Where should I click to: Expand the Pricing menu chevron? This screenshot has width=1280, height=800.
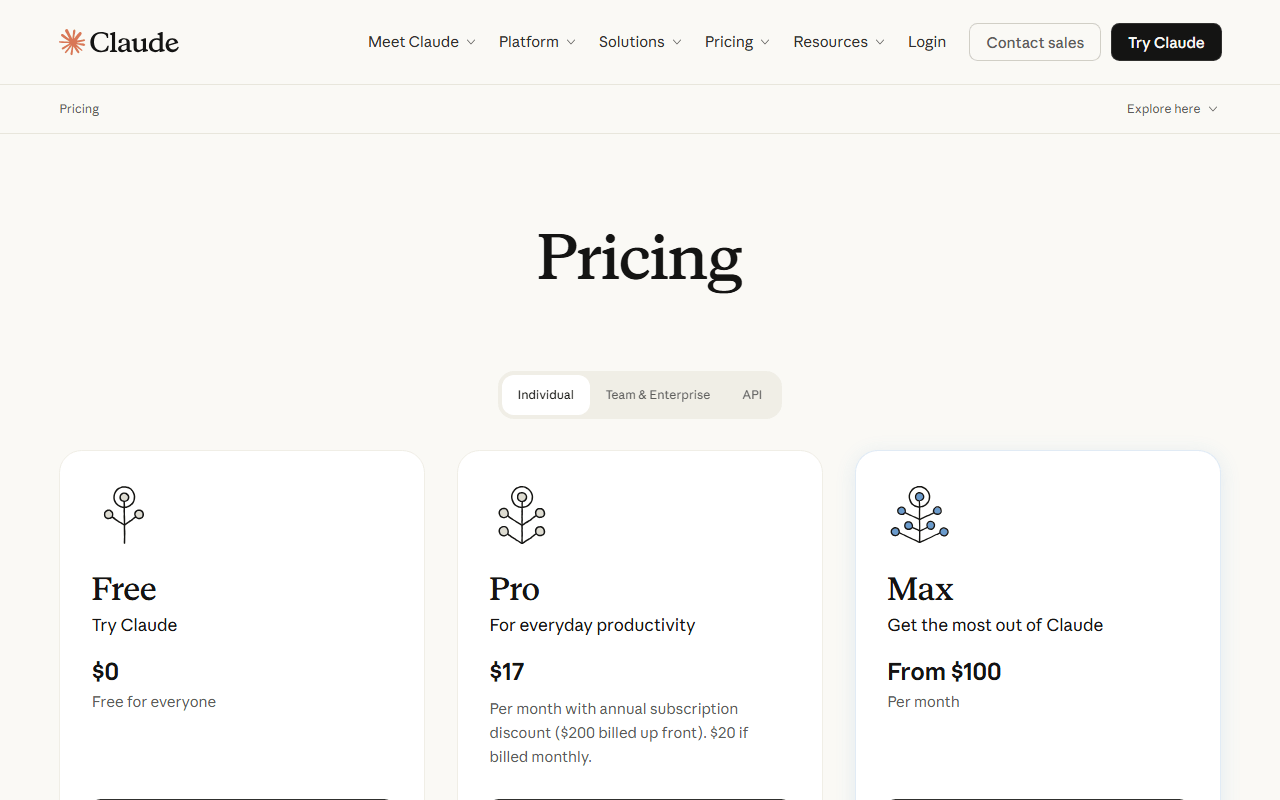tap(765, 42)
